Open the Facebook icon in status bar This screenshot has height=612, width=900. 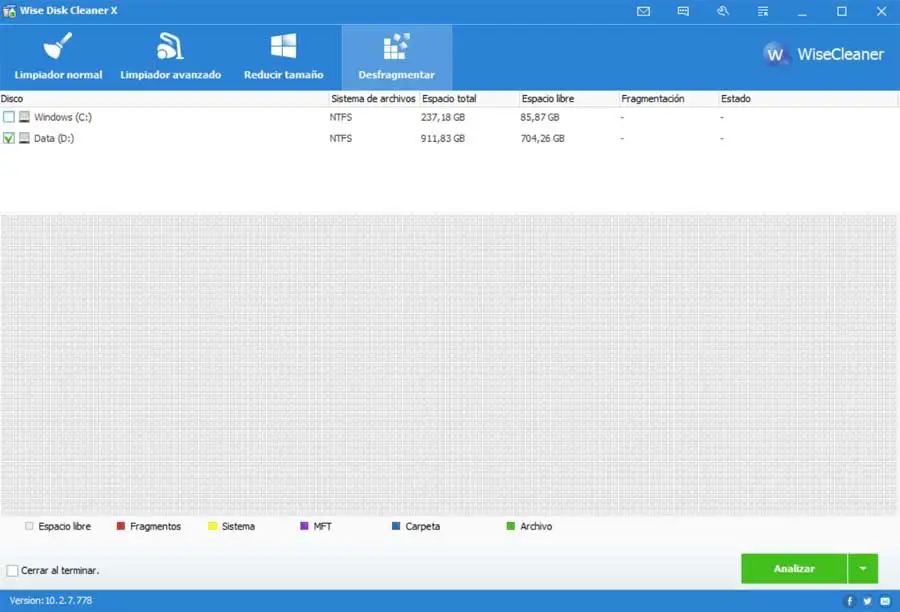(x=850, y=601)
